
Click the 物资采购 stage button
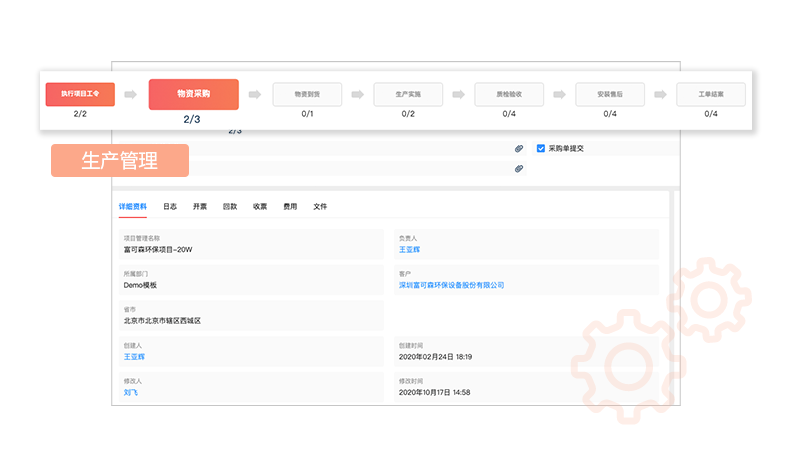click(x=193, y=94)
